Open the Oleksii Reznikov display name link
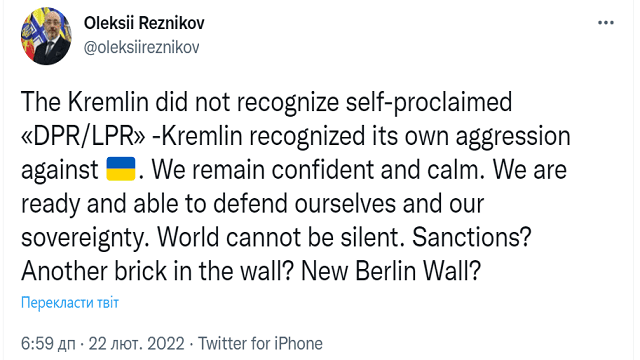 (144, 23)
